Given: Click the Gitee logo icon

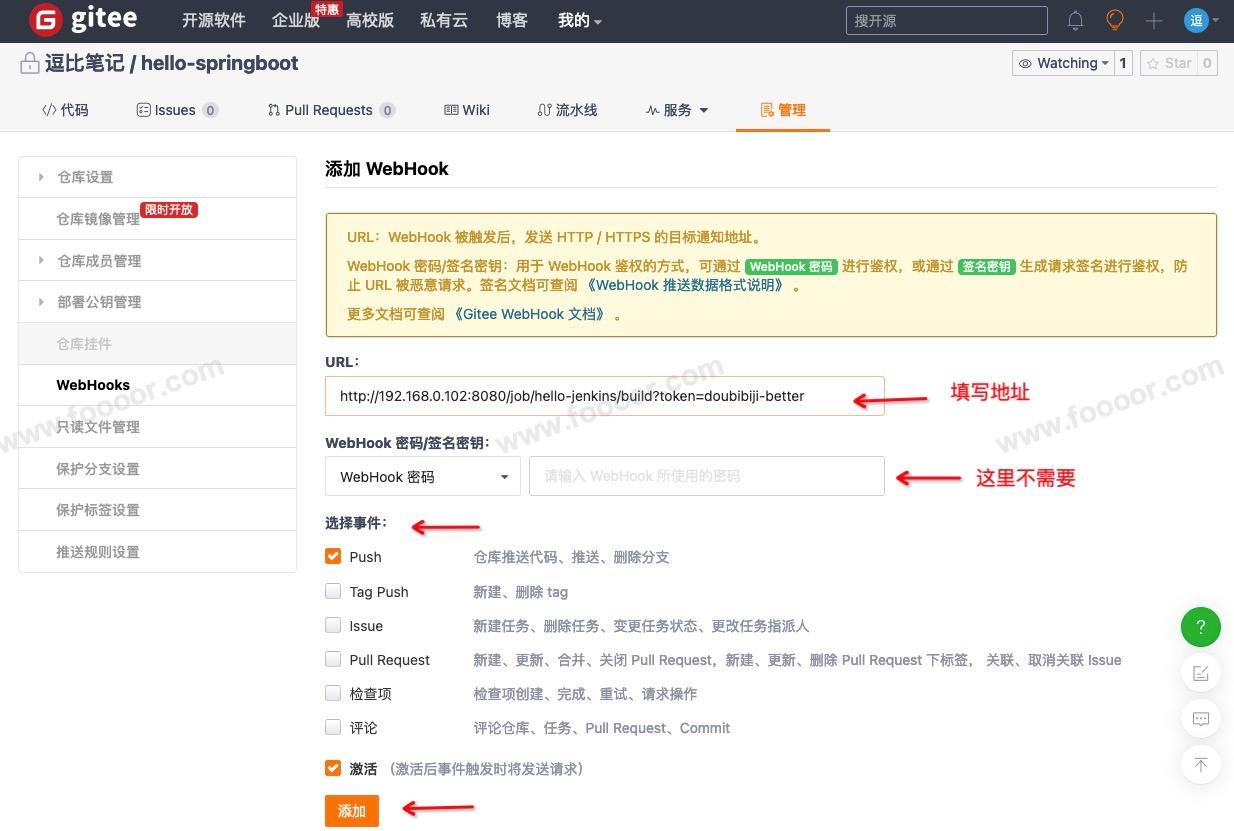Looking at the screenshot, I should [46, 20].
